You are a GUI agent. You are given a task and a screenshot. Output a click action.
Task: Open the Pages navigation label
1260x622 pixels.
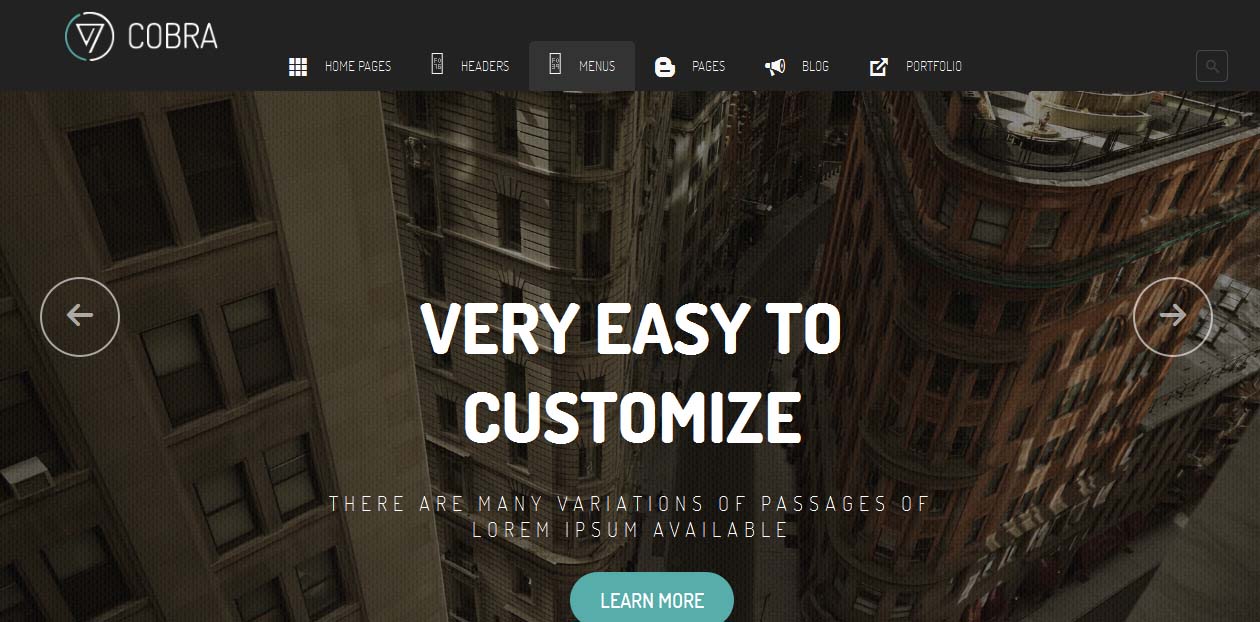[708, 66]
